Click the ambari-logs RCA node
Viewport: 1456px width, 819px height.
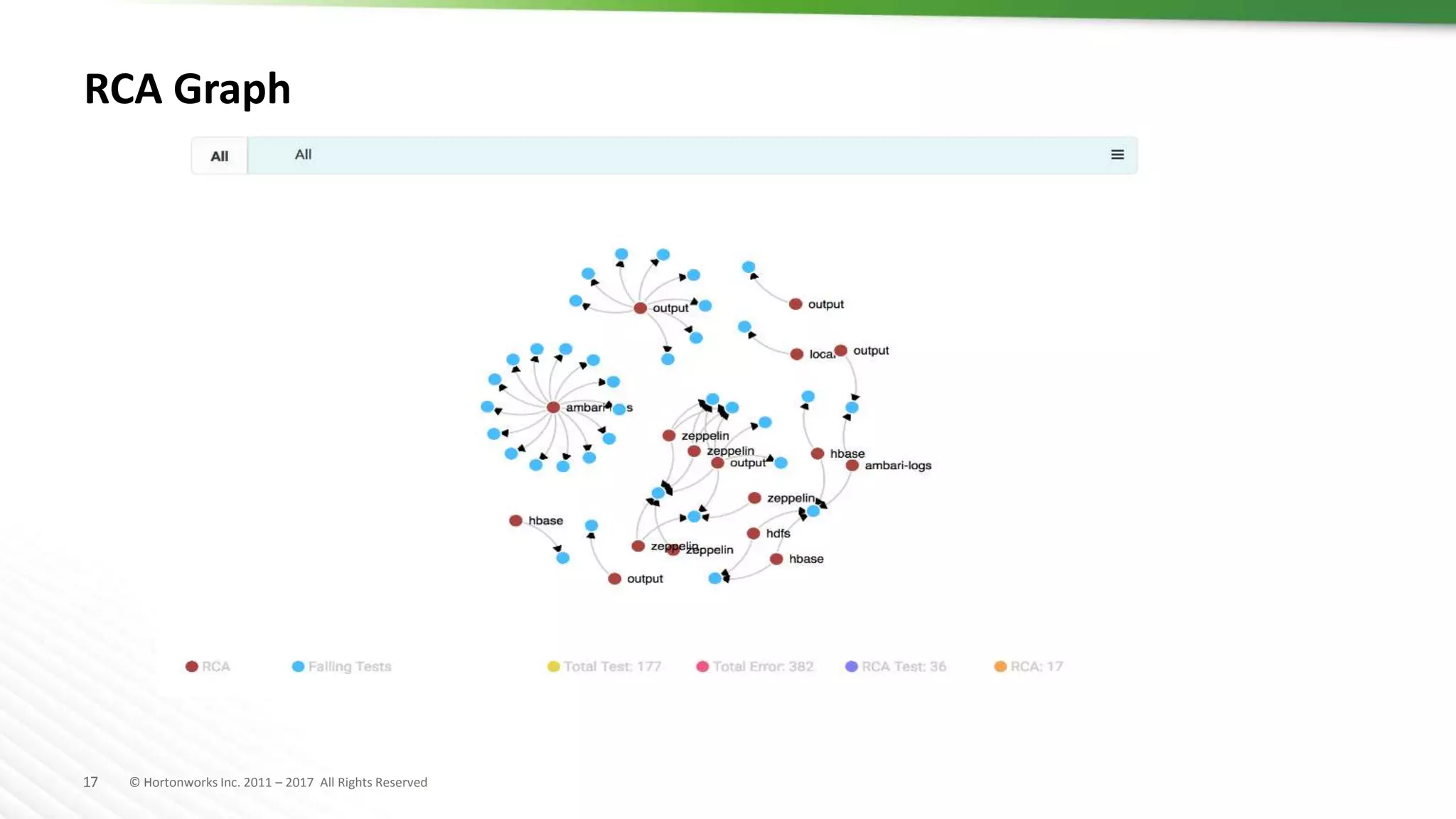852,466
